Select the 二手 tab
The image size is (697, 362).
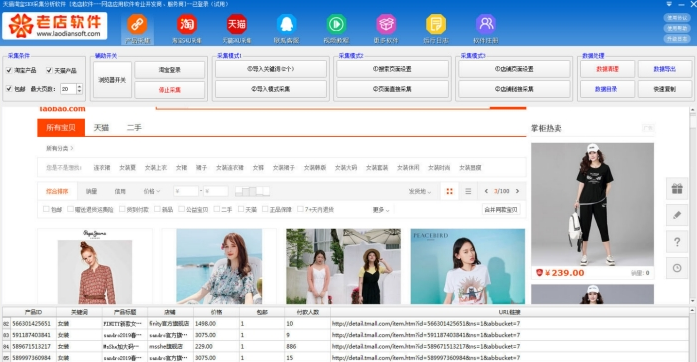[x=134, y=128]
